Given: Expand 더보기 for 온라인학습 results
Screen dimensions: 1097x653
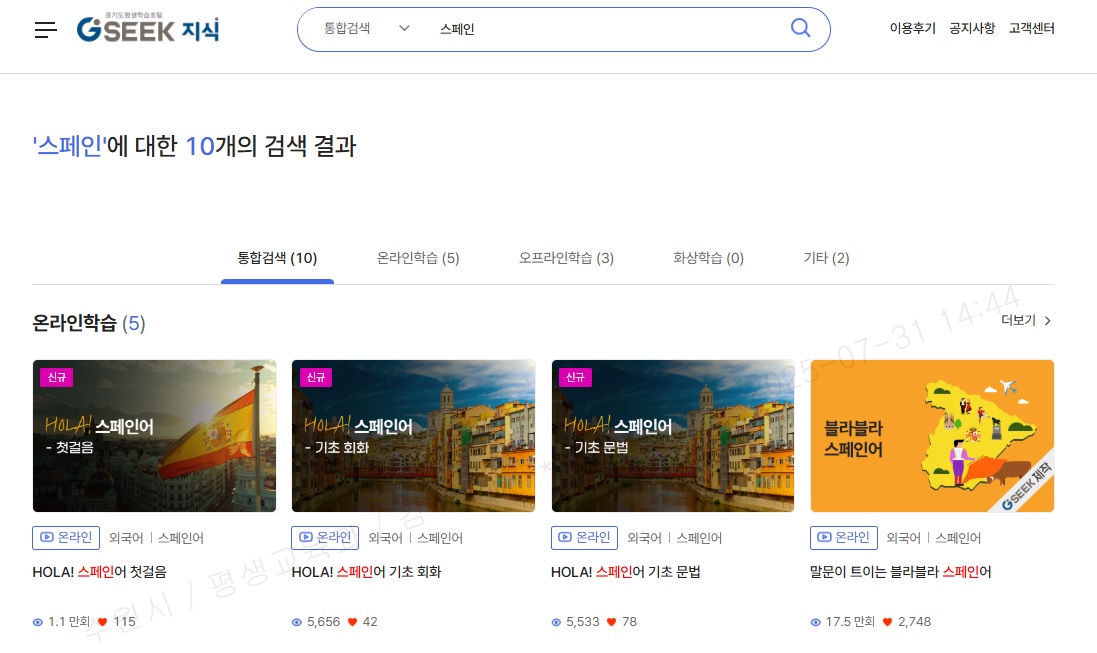Looking at the screenshot, I should tap(1026, 321).
